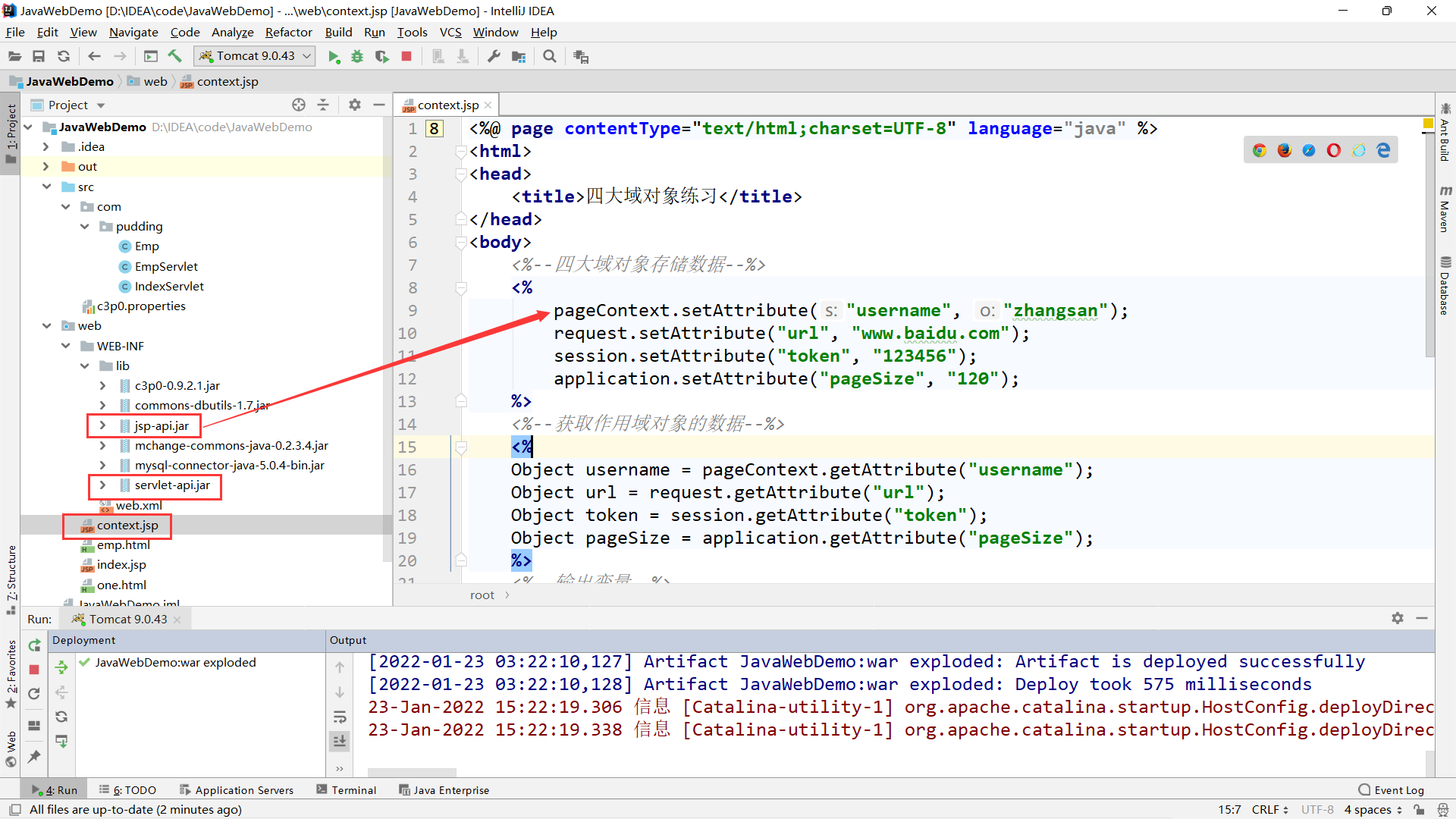The height and width of the screenshot is (819, 1456).
Task: Open Project panel gear settings
Action: pyautogui.click(x=354, y=105)
